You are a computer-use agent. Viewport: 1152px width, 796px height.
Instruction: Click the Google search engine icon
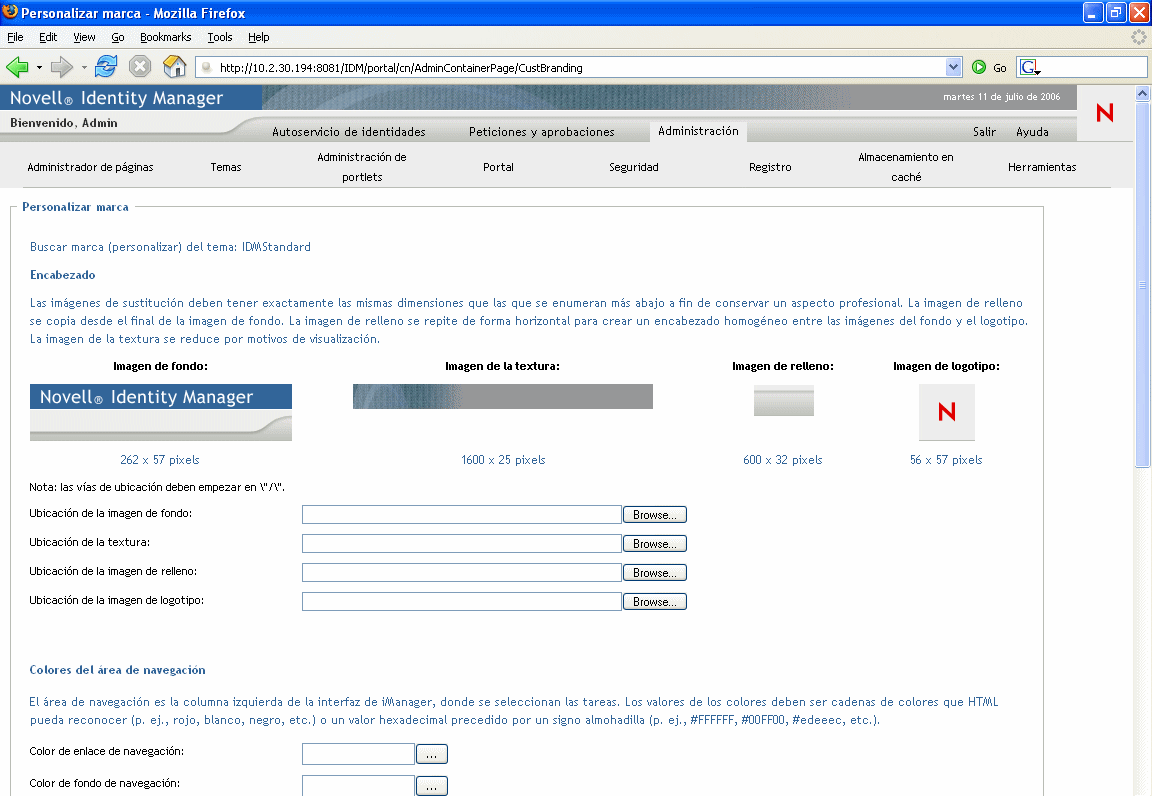tap(1029, 68)
